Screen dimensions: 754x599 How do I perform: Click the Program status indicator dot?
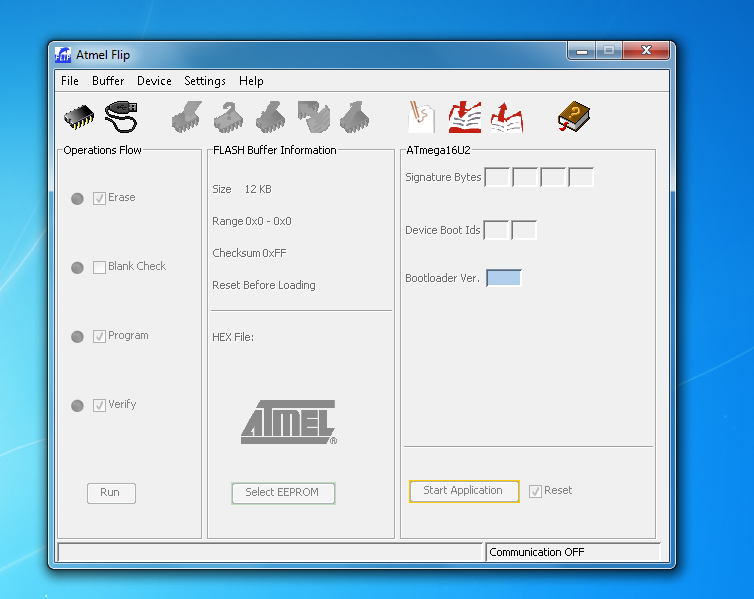click(x=77, y=337)
